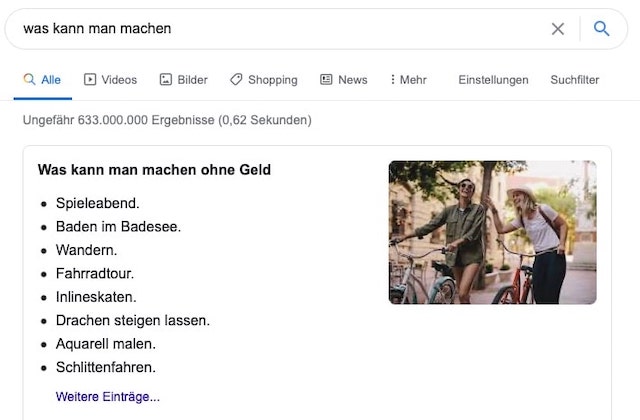The image size is (640, 420).
Task: Click the Alle magnifier icon
Action: (29, 80)
